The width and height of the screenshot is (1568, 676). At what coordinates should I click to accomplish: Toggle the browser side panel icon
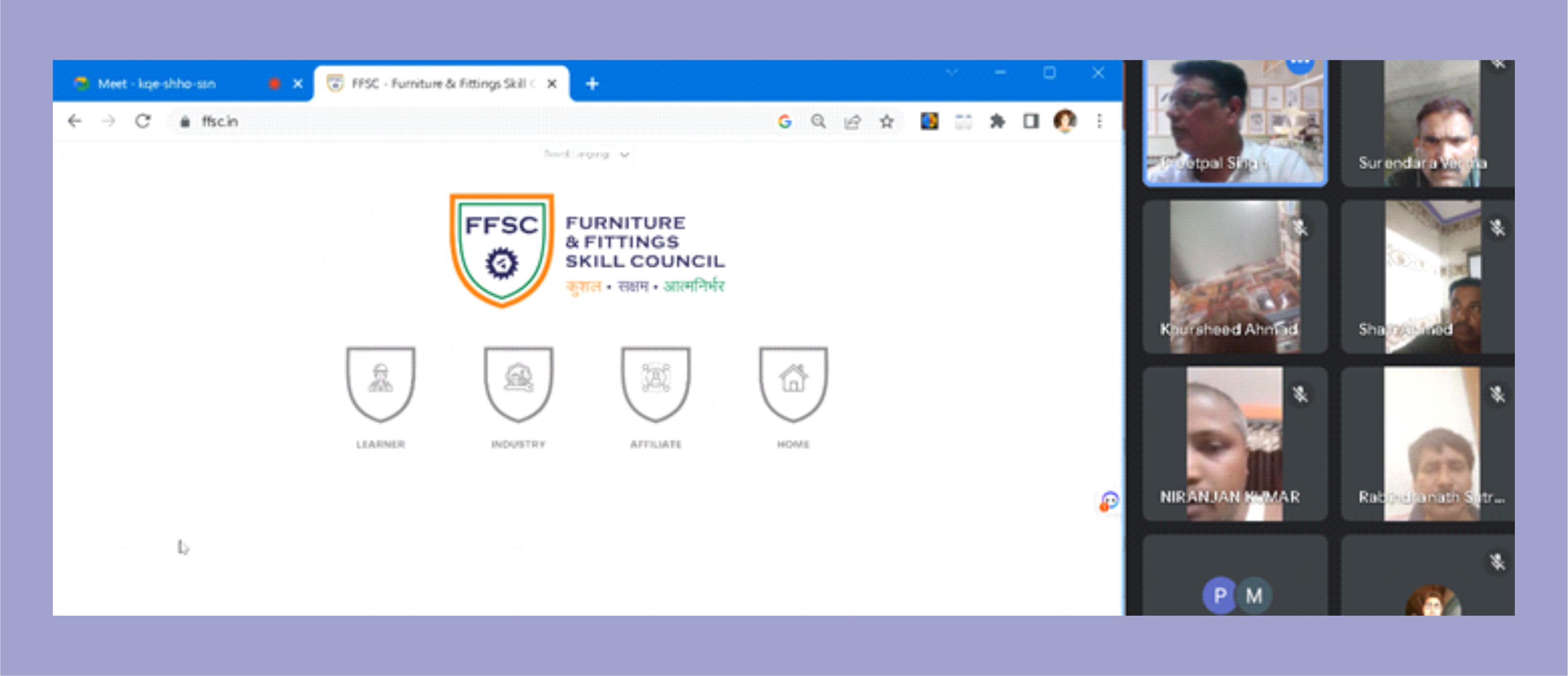coord(1031,122)
